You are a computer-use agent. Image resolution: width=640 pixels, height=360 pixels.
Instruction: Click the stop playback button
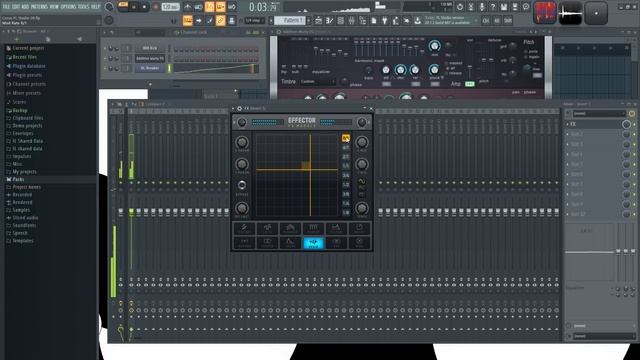click(144, 7)
